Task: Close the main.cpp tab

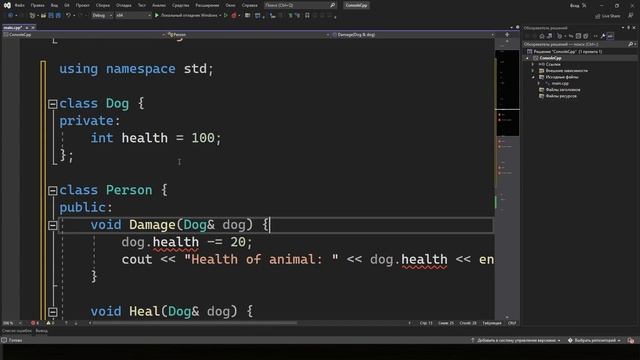Action: (x=33, y=27)
